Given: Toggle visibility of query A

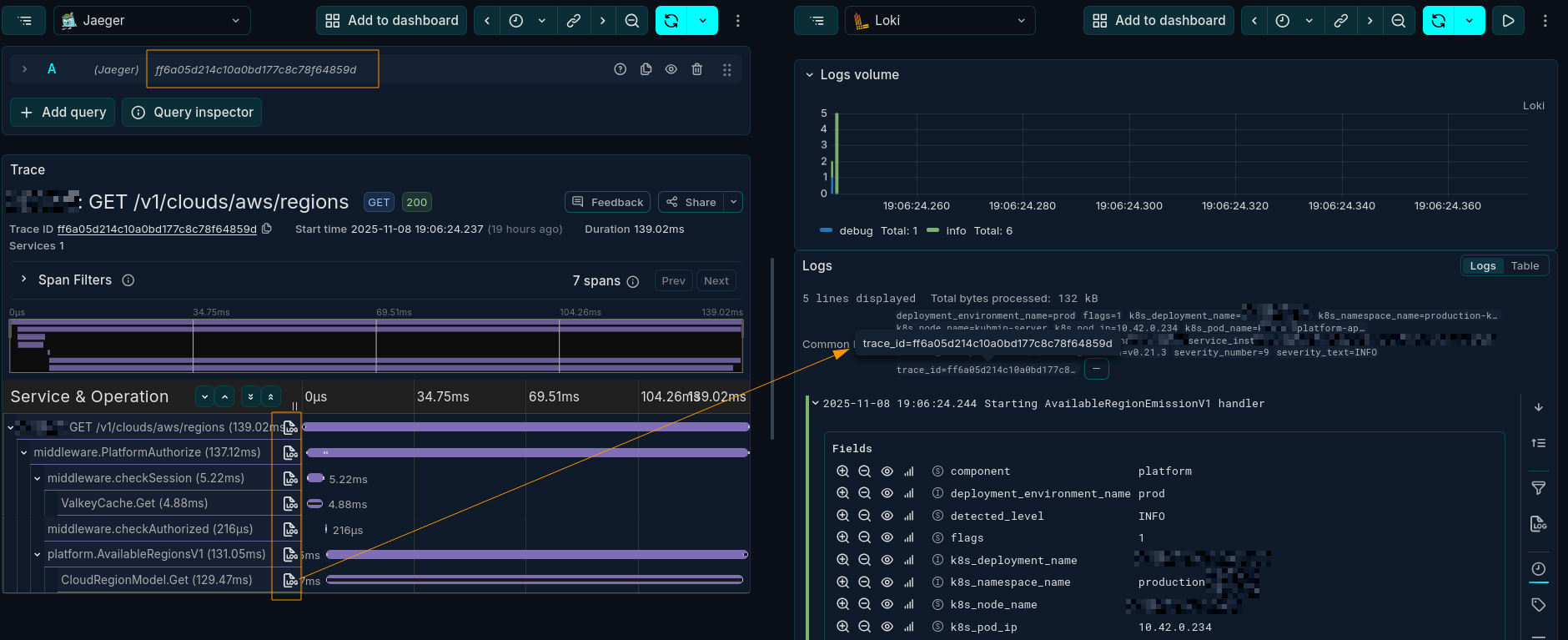Looking at the screenshot, I should [x=671, y=69].
